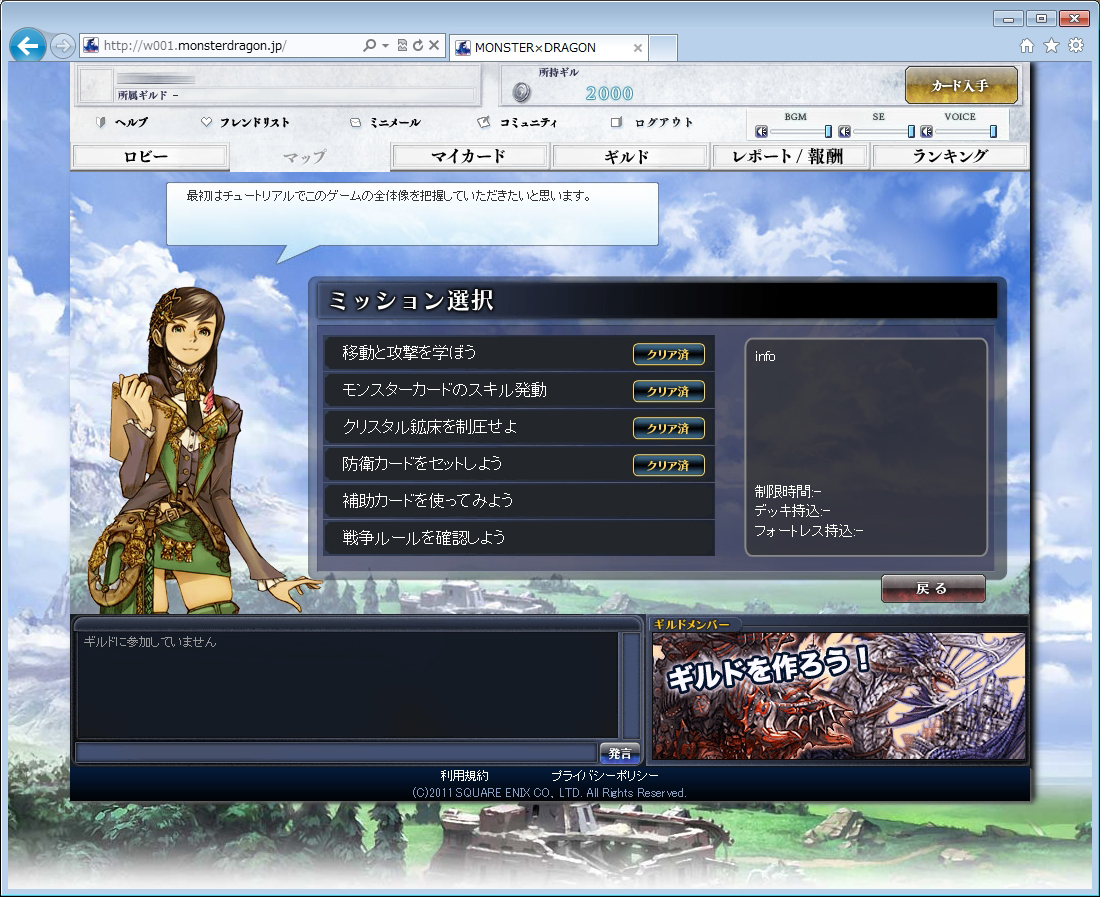Click the SE volume slider handle
This screenshot has height=897, width=1100.
(911, 131)
